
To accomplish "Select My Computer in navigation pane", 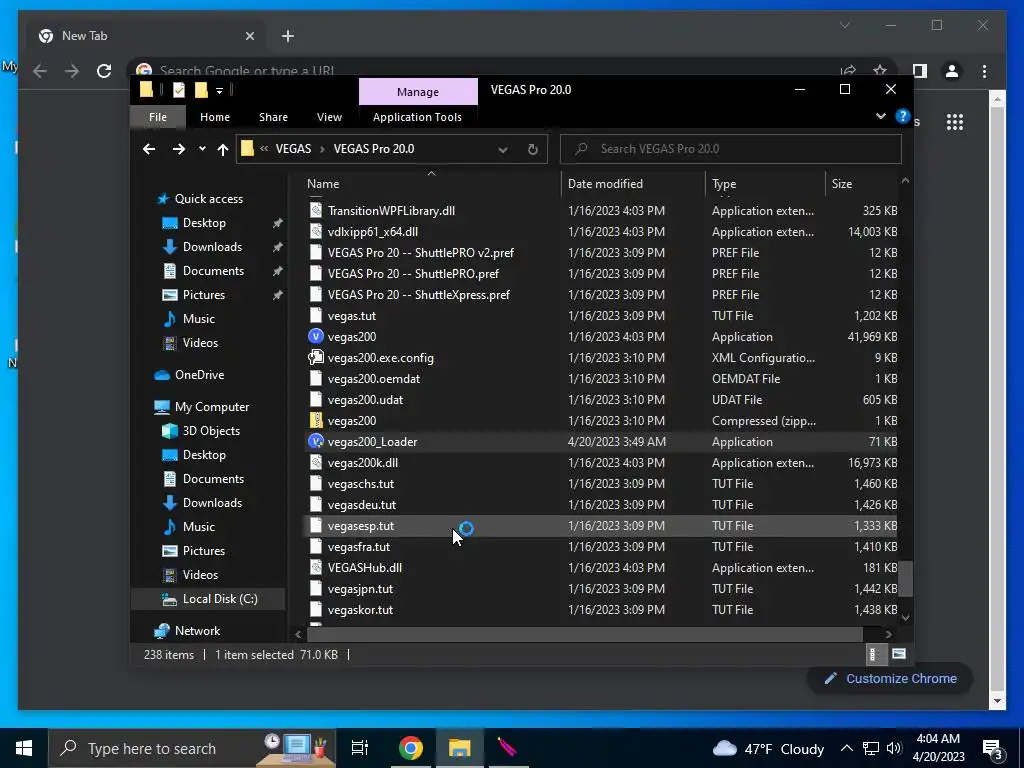I will click(x=212, y=407).
